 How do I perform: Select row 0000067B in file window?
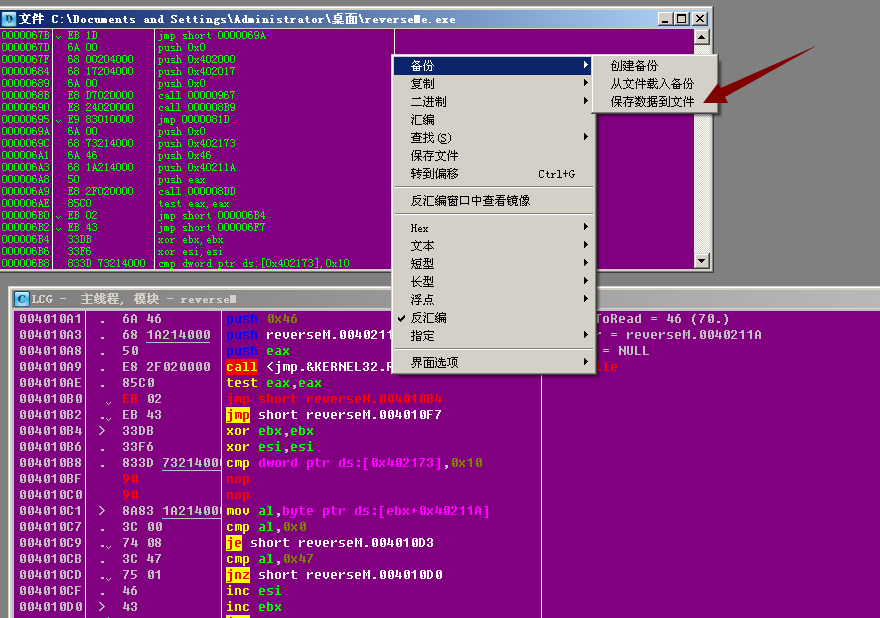coord(196,35)
